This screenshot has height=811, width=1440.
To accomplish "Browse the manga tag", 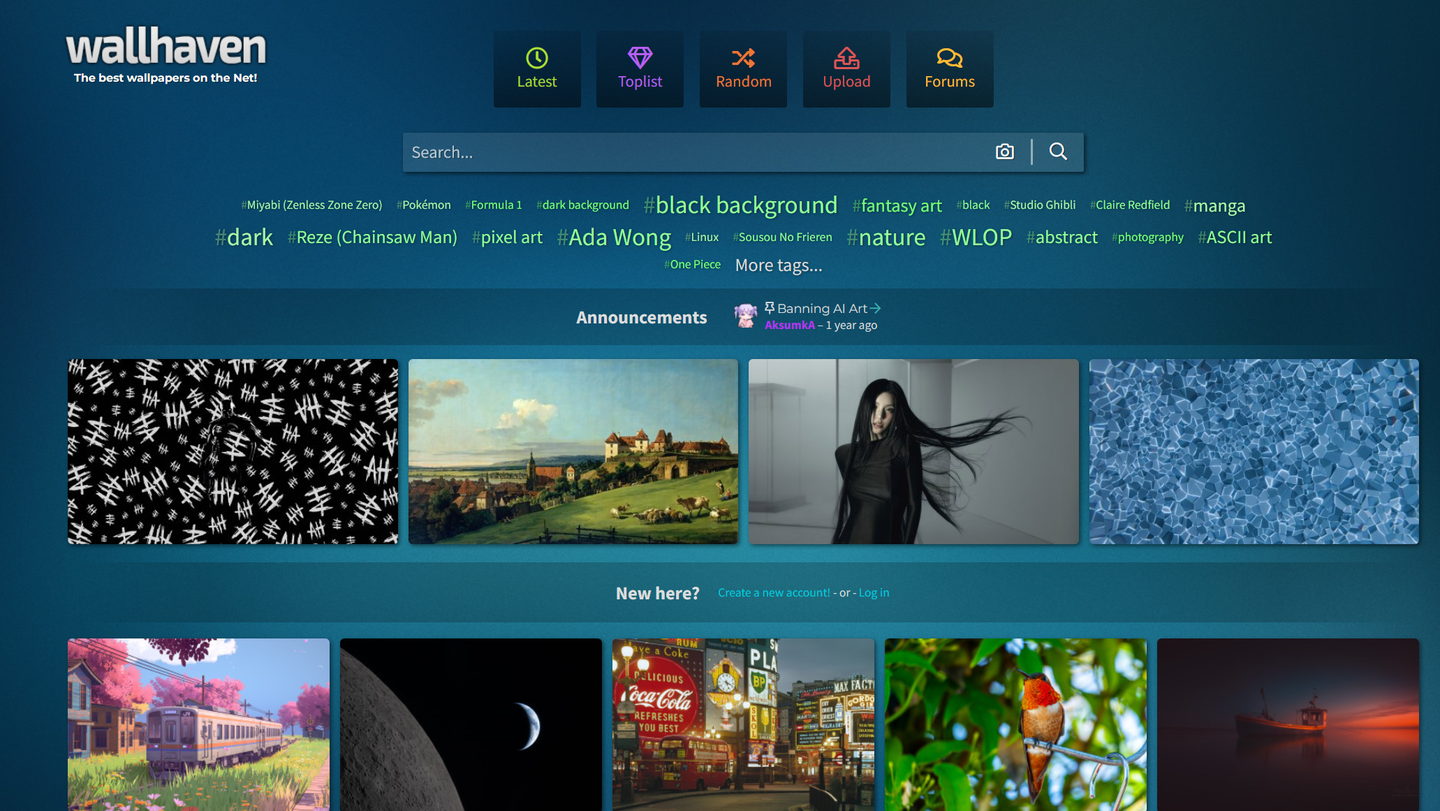I will [x=1215, y=206].
